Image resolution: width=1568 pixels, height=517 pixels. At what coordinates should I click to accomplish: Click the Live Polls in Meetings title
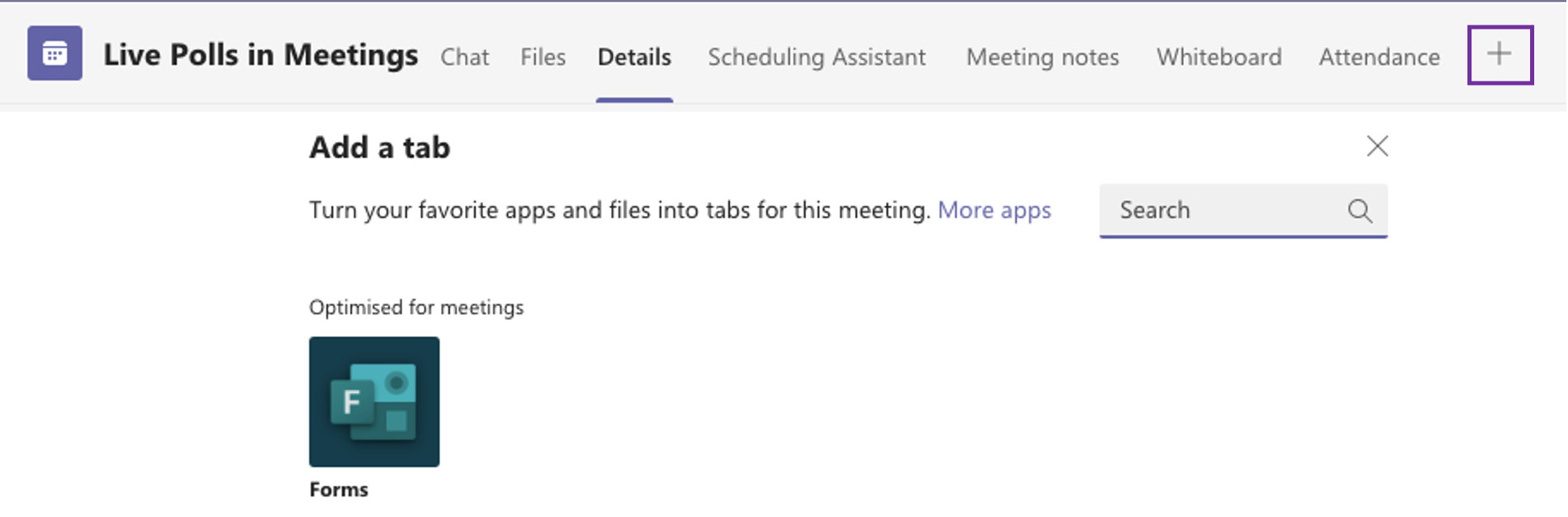pos(261,54)
